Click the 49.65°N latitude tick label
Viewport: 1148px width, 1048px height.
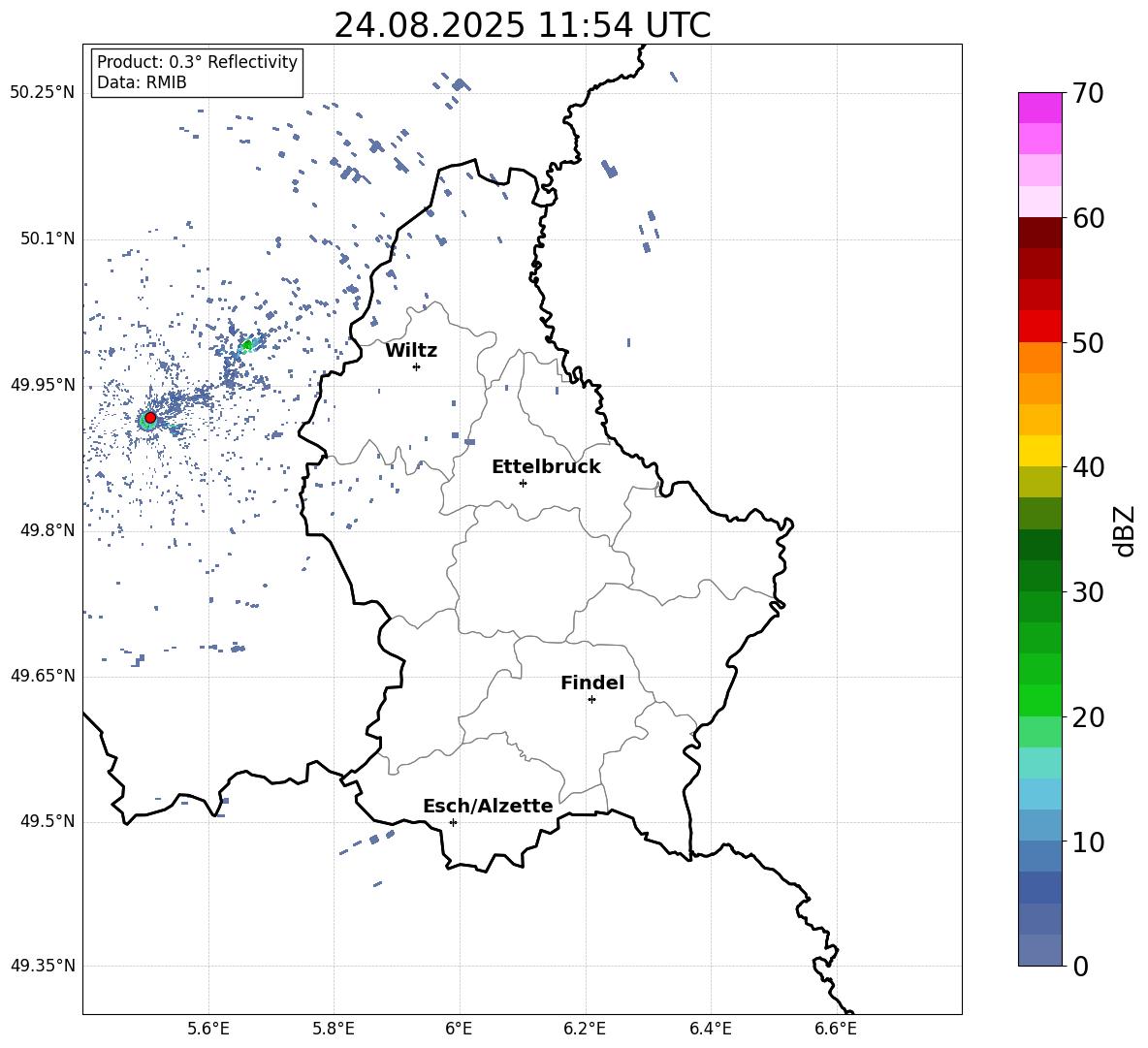click(x=43, y=676)
